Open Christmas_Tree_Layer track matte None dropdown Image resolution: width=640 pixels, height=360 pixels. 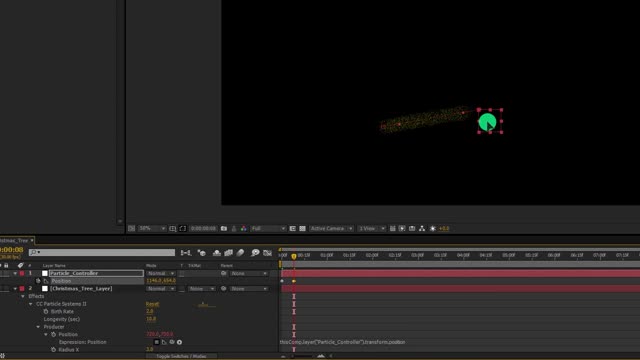click(202, 289)
